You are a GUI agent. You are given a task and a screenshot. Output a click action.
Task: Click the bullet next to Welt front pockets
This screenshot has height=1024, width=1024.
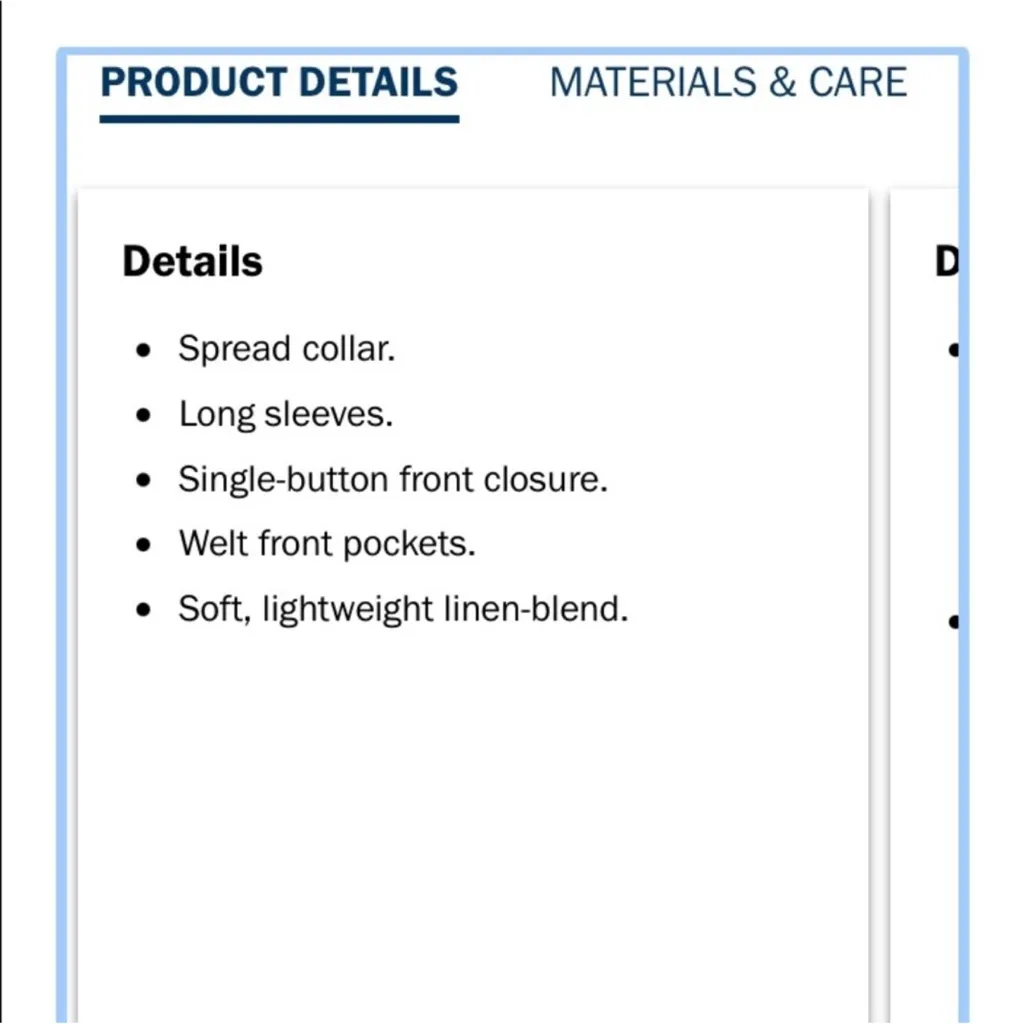[x=145, y=545]
